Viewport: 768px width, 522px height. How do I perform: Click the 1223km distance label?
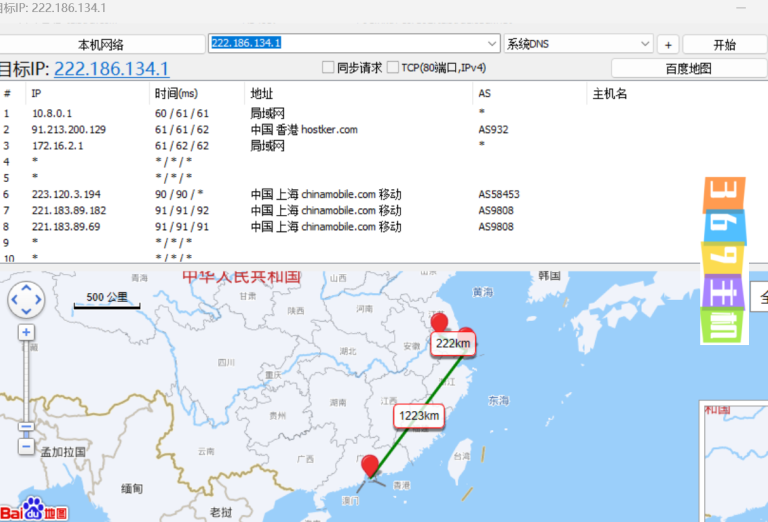pos(419,416)
